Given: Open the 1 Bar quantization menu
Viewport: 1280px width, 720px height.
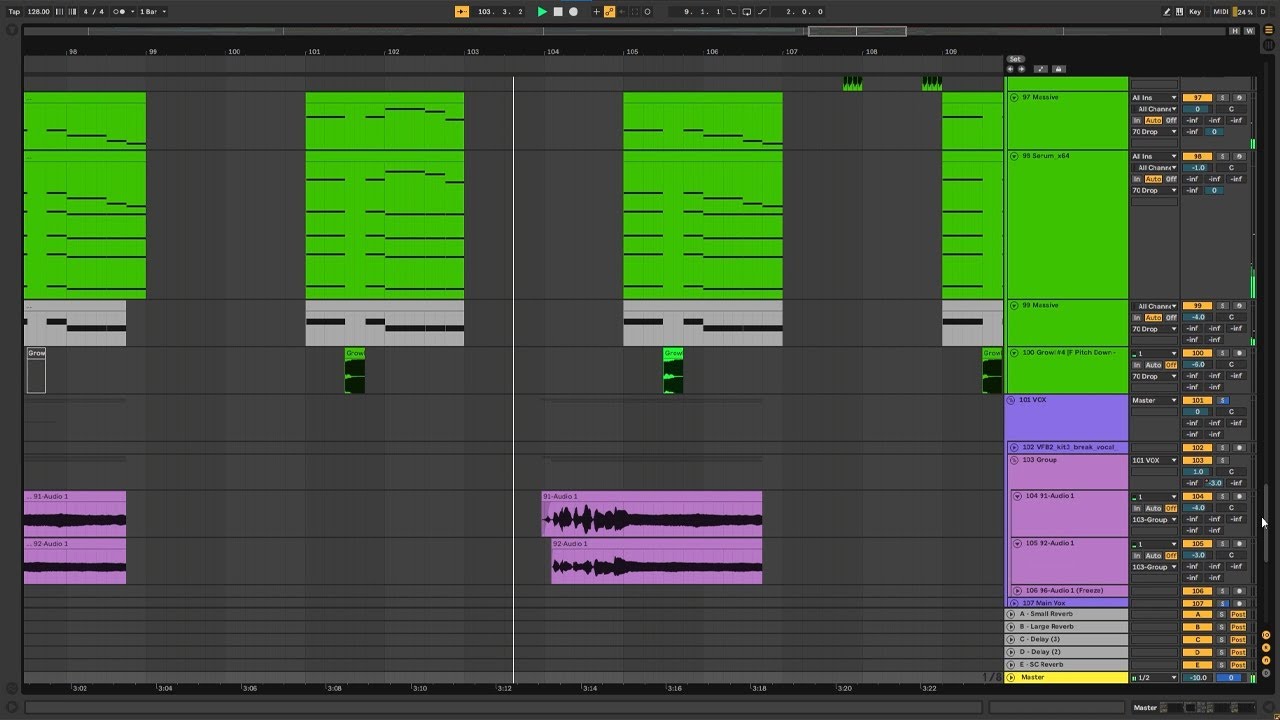Looking at the screenshot, I should [151, 11].
